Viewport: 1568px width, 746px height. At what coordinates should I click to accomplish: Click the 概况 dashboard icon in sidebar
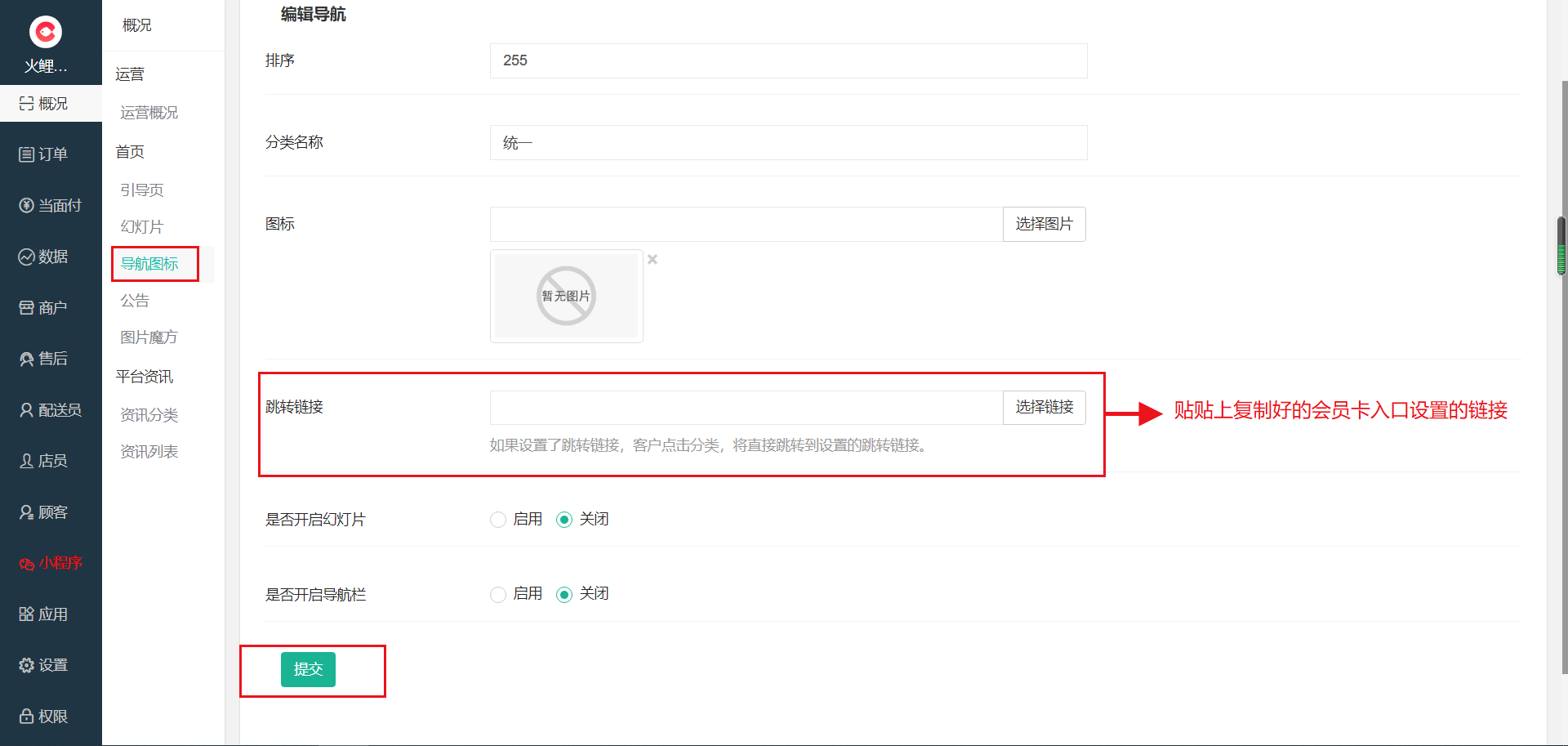[x=27, y=104]
